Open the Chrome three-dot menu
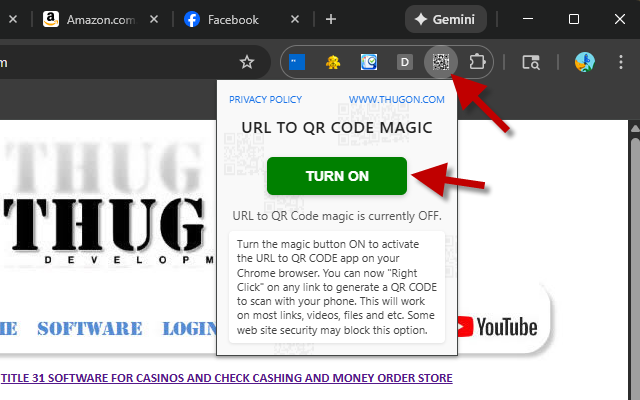The image size is (640, 400). click(620, 62)
